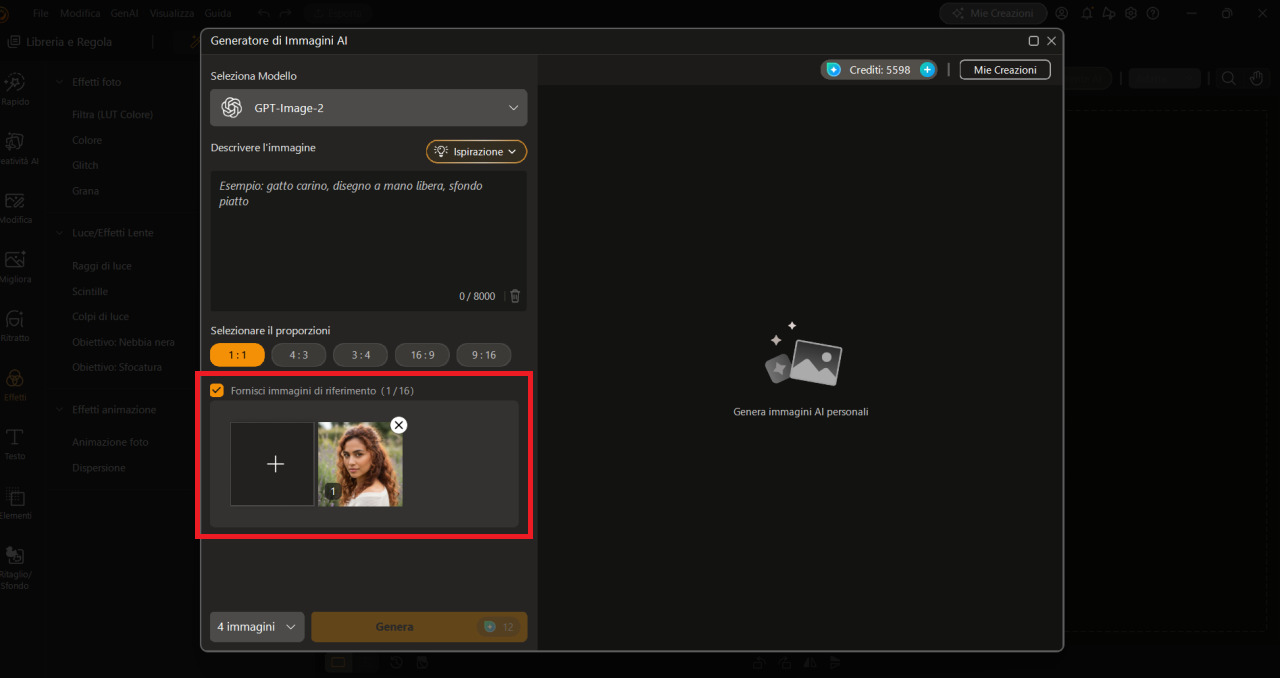1280x678 pixels.
Task: Open Mie Creazioni inside the generator dialog
Action: 1005,70
